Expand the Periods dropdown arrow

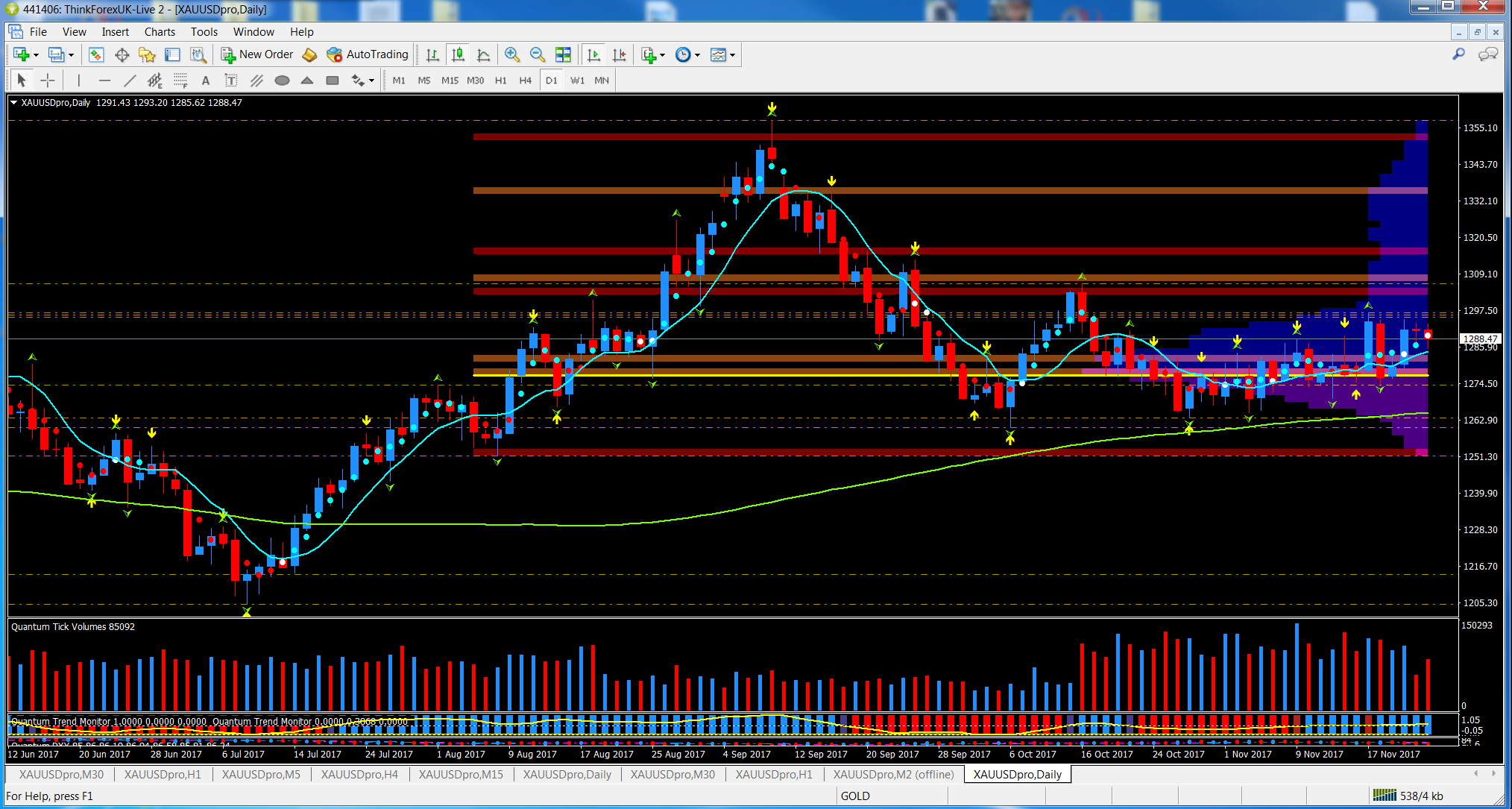[698, 55]
